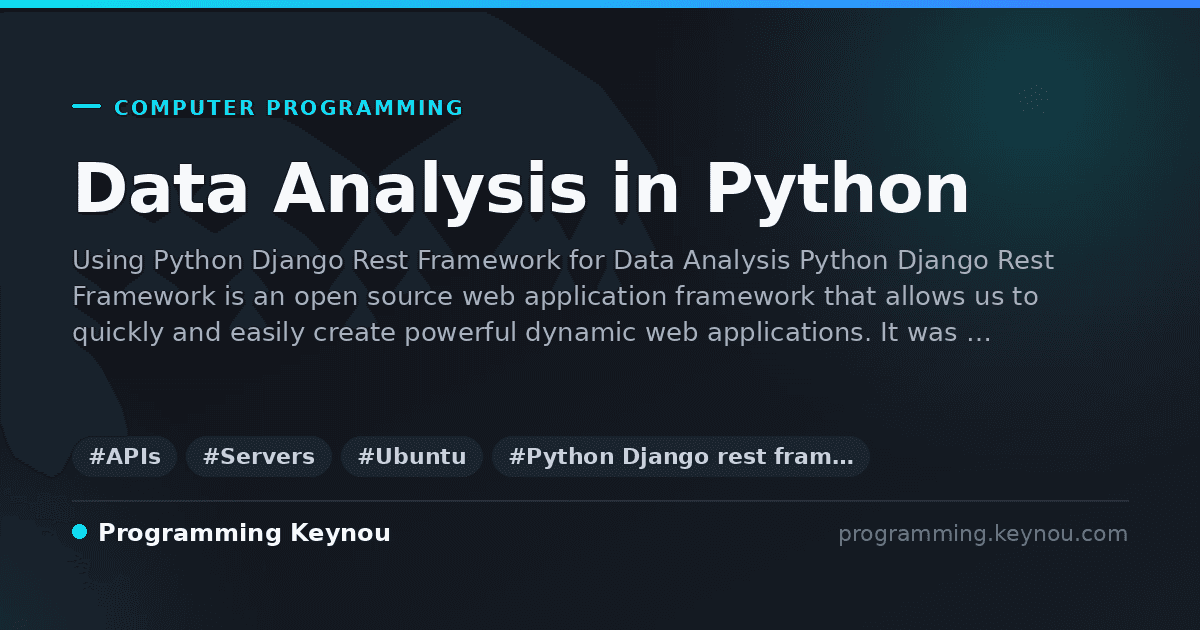The width and height of the screenshot is (1200, 630).
Task: Select the #Python Django rest fram… tag
Action: [681, 457]
